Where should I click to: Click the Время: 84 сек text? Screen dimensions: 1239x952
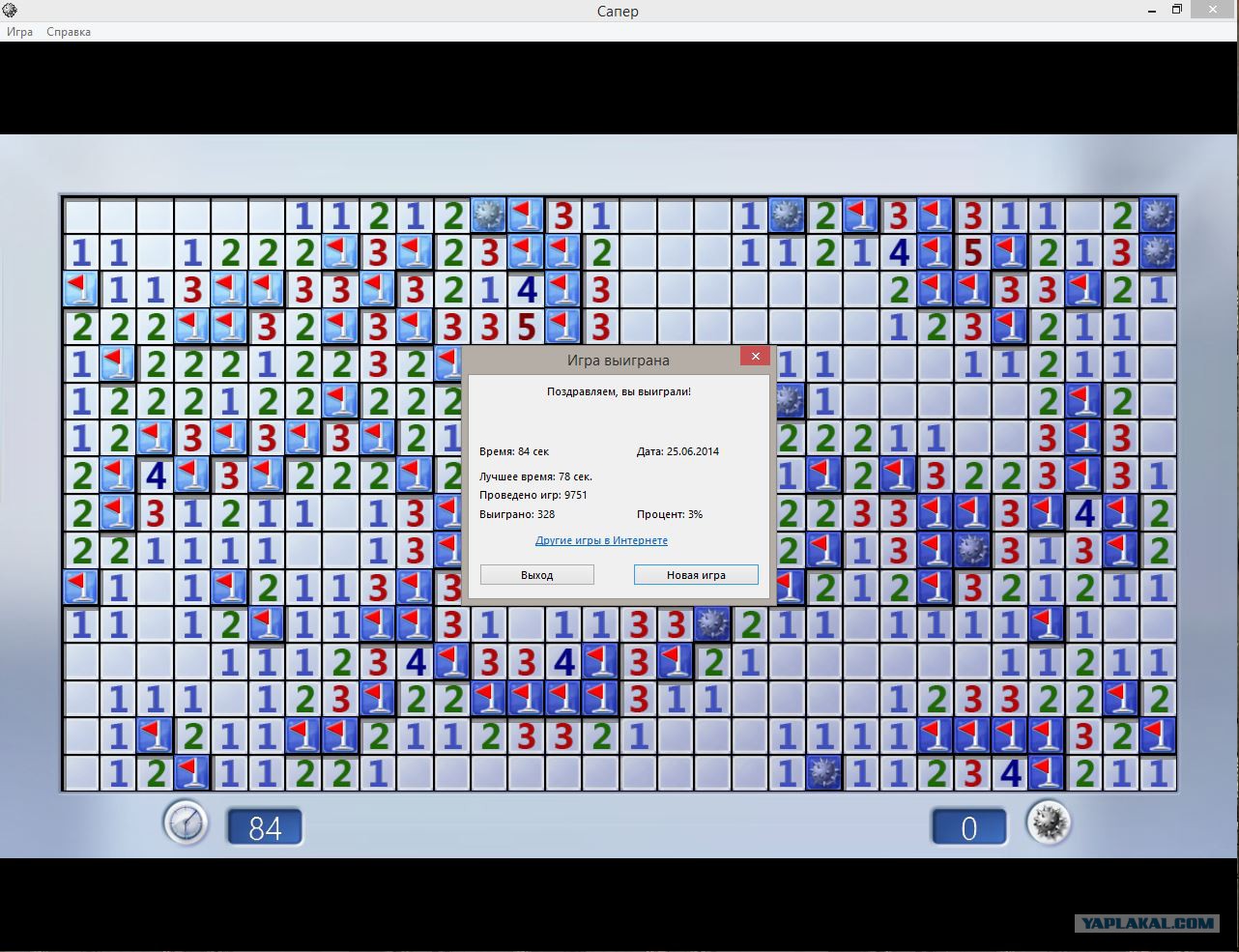[514, 451]
